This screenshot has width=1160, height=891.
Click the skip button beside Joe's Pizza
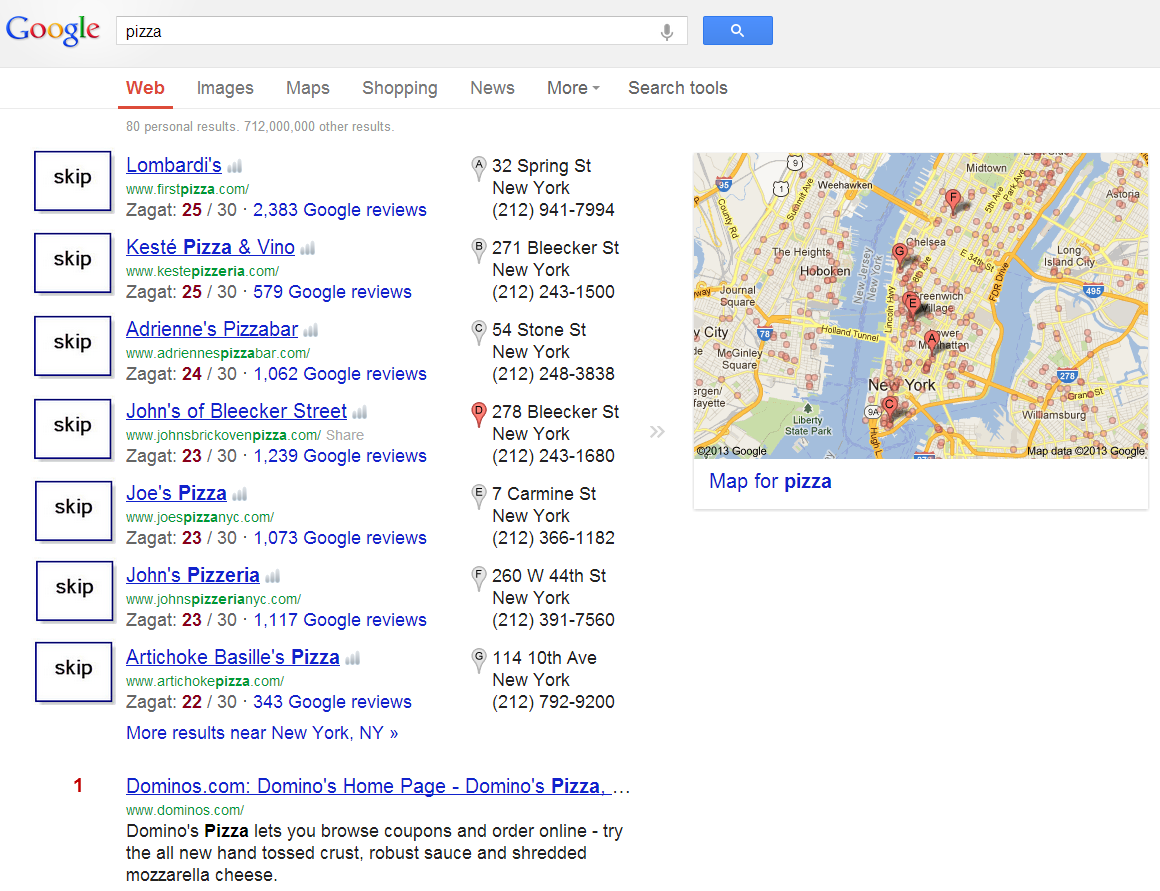(x=73, y=508)
